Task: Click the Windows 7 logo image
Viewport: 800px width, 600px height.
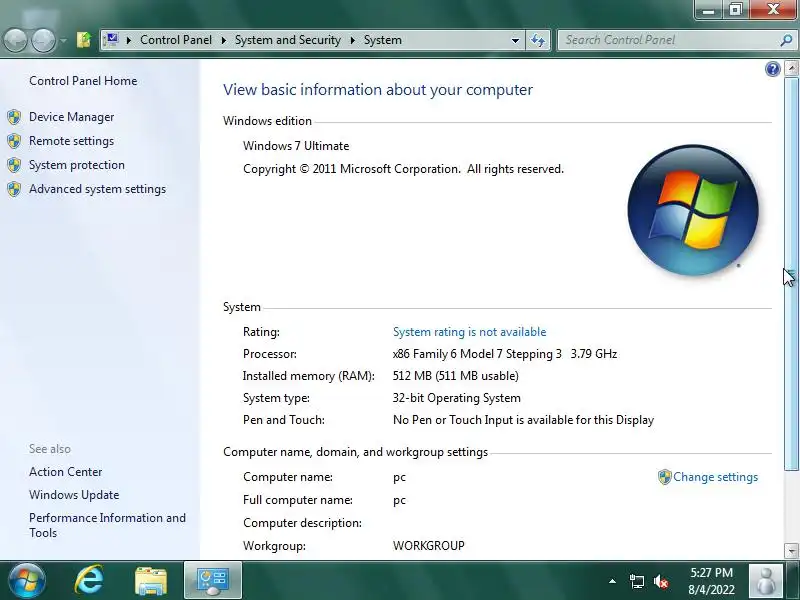Action: [693, 210]
